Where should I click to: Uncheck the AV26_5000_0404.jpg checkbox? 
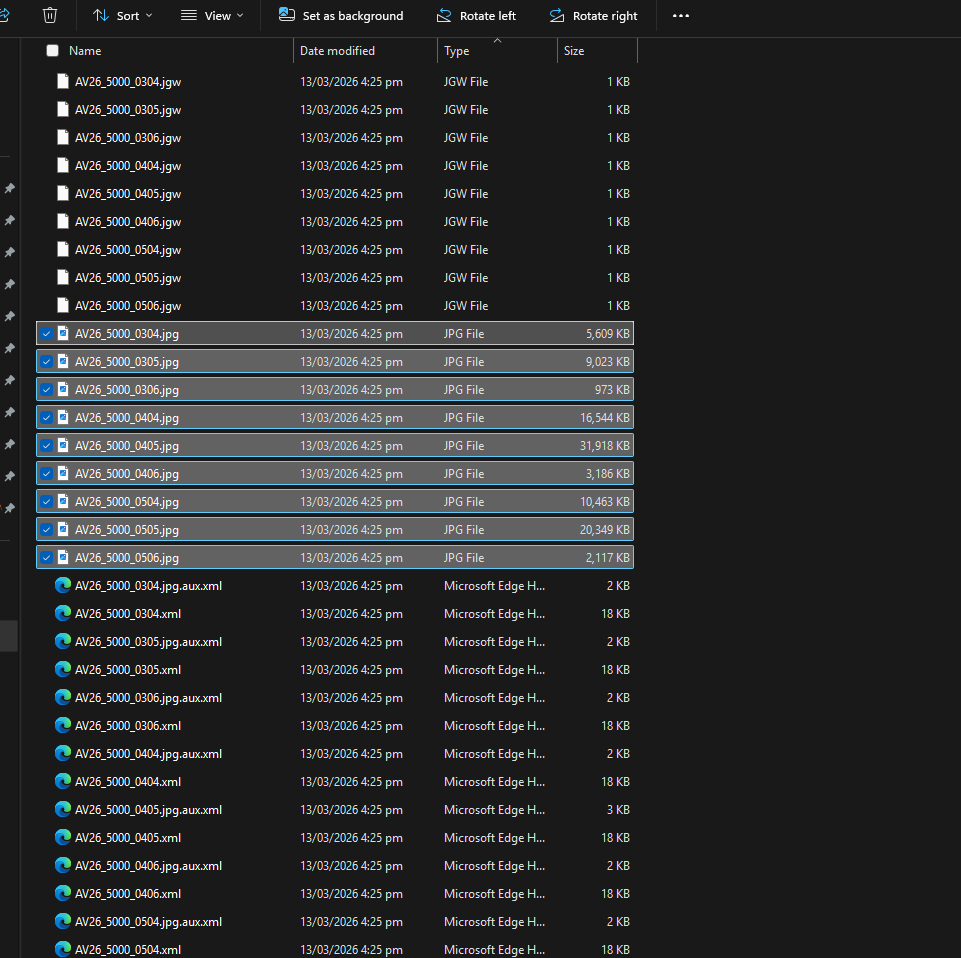pos(47,418)
